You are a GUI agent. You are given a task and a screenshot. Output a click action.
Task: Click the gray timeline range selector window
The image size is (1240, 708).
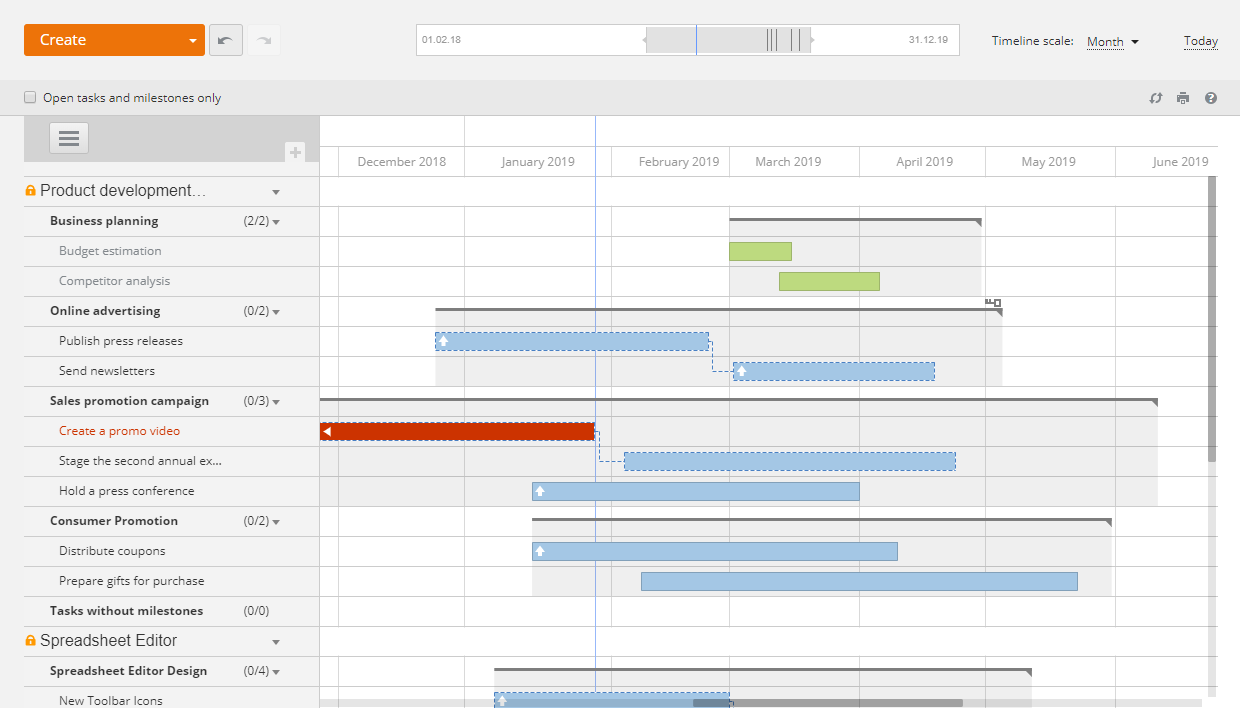(728, 40)
